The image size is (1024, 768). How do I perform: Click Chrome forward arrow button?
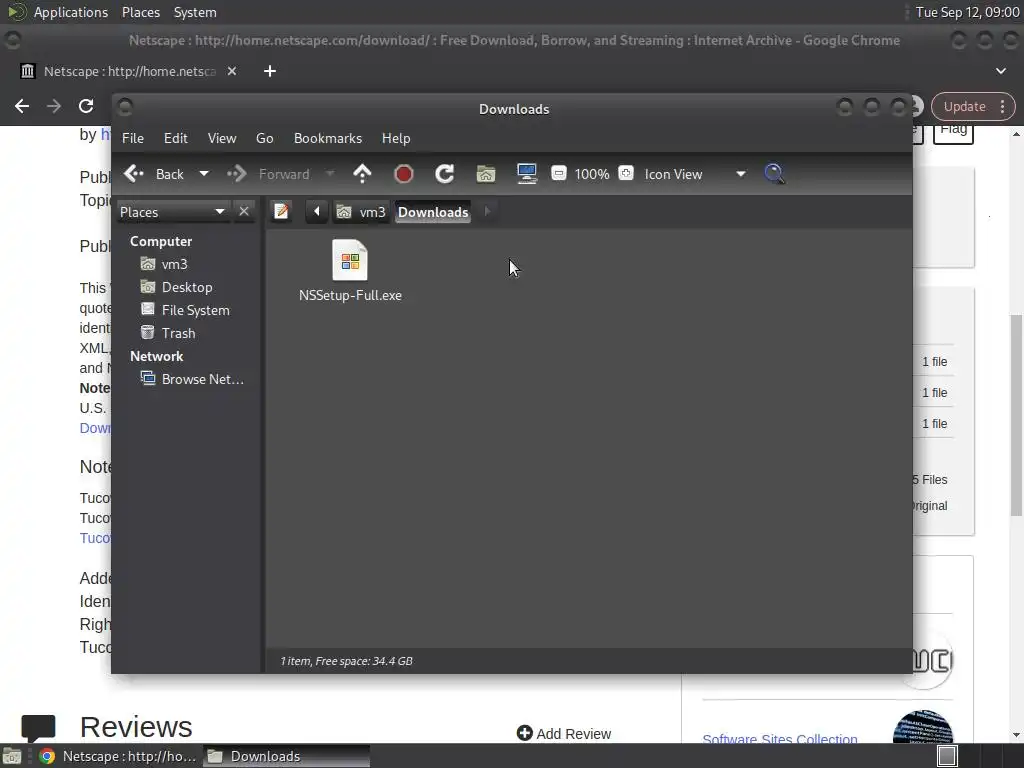point(54,106)
